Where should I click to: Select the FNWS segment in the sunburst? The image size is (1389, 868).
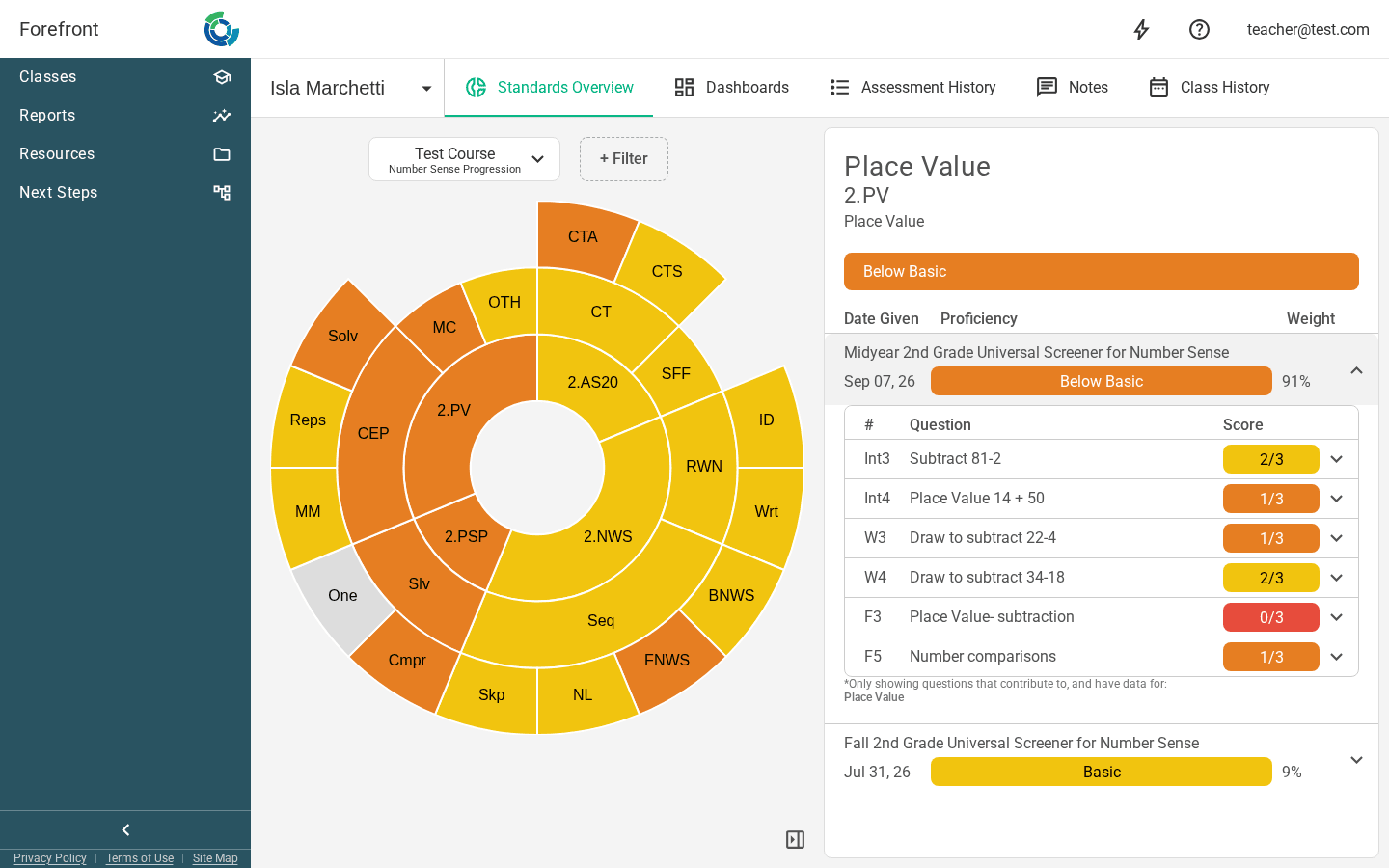point(667,661)
